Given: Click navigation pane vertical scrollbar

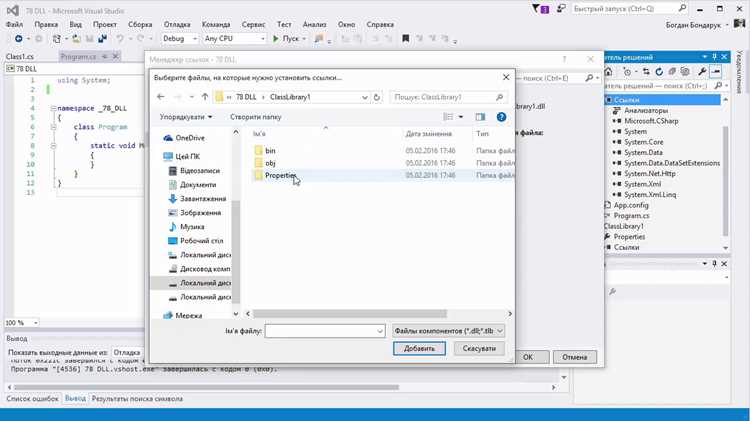Looking at the screenshot, I should pyautogui.click(x=236, y=251).
